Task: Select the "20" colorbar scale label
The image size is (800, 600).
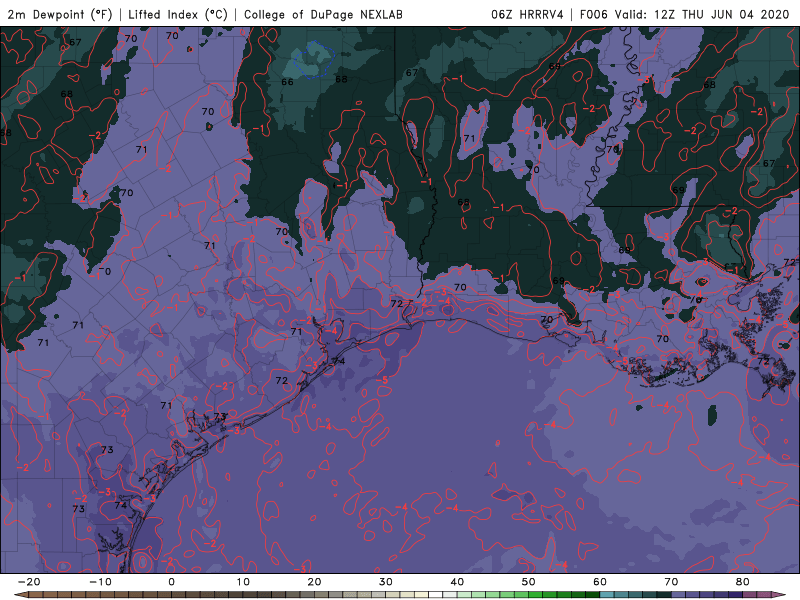Action: pyautogui.click(x=314, y=582)
